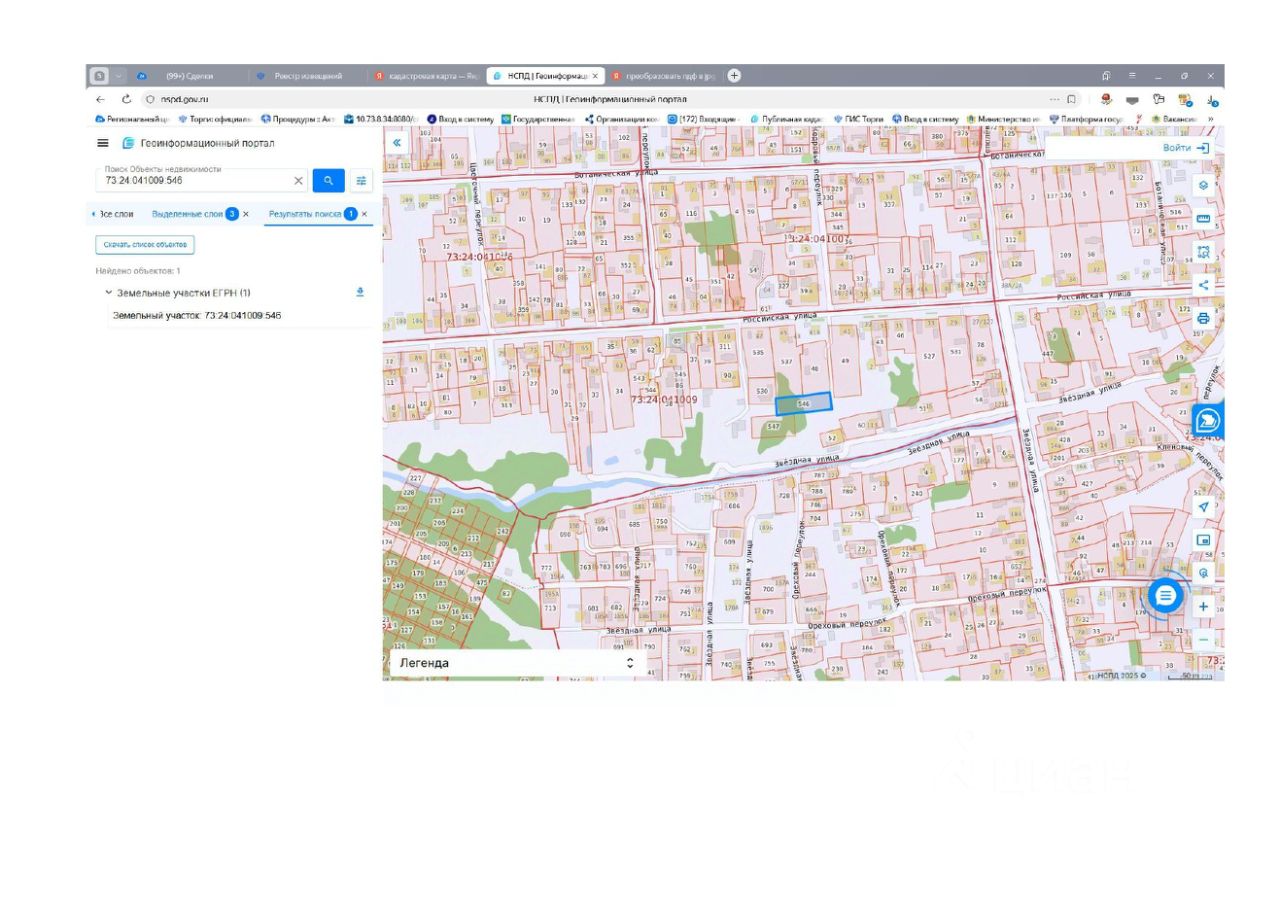Collapse the side panel with double chevron
1280x904 pixels.
397,143
